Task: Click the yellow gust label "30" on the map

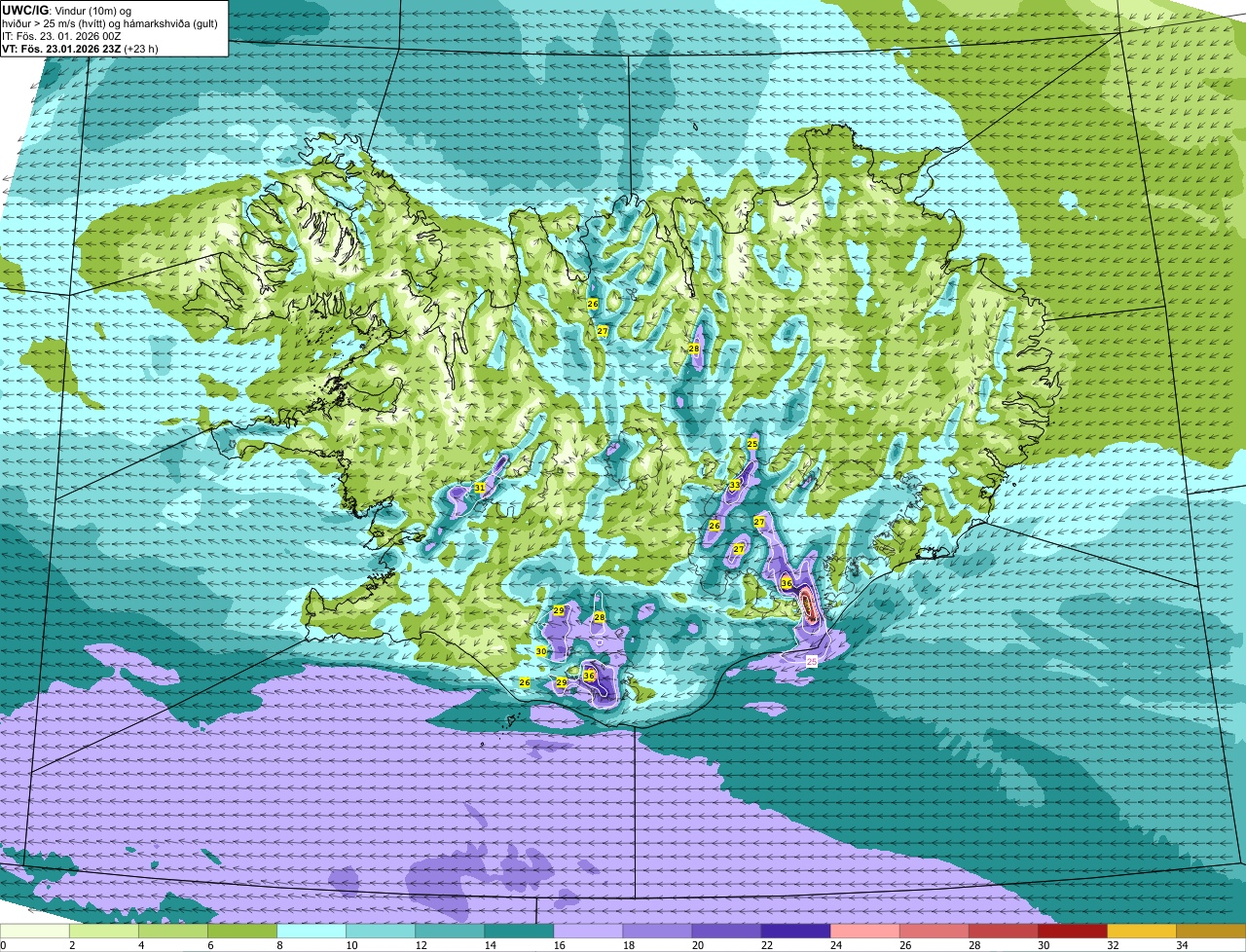Action: point(541,651)
